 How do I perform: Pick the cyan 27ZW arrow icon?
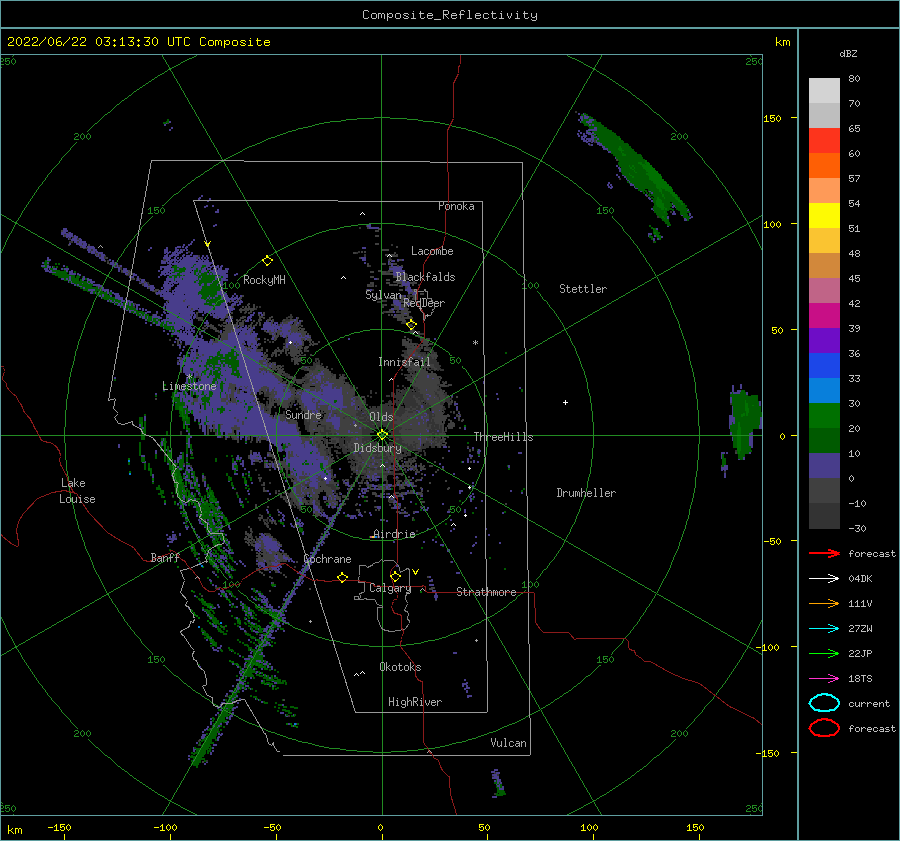[824, 629]
